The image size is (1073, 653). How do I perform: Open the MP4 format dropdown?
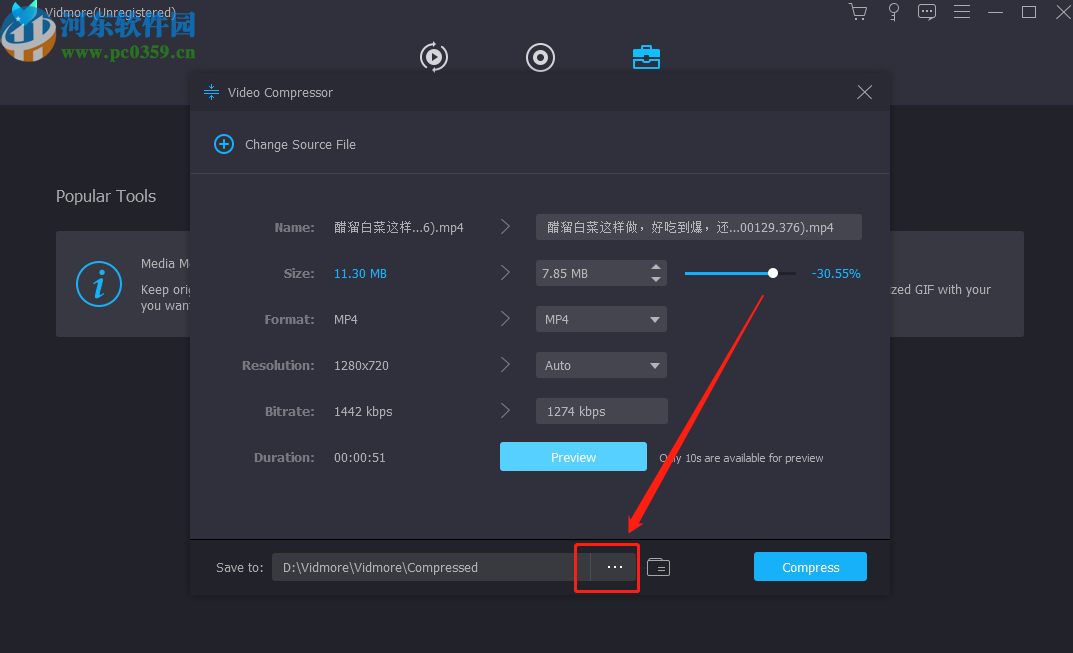(x=601, y=320)
